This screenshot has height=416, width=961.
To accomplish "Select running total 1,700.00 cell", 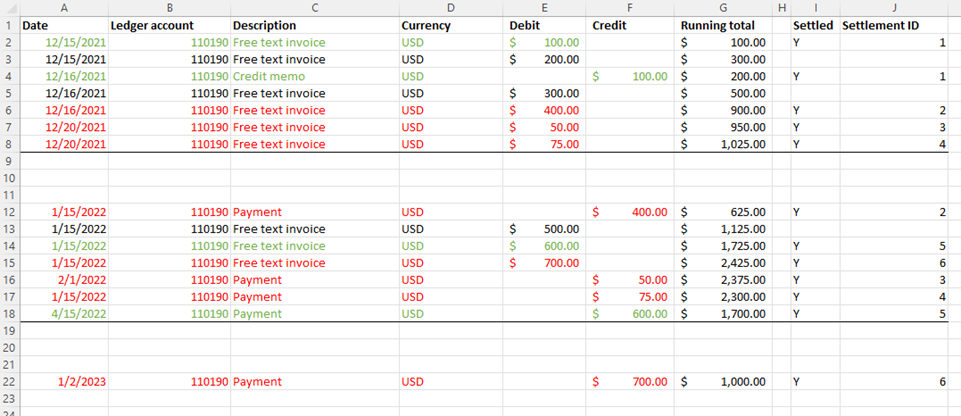I will 723,314.
